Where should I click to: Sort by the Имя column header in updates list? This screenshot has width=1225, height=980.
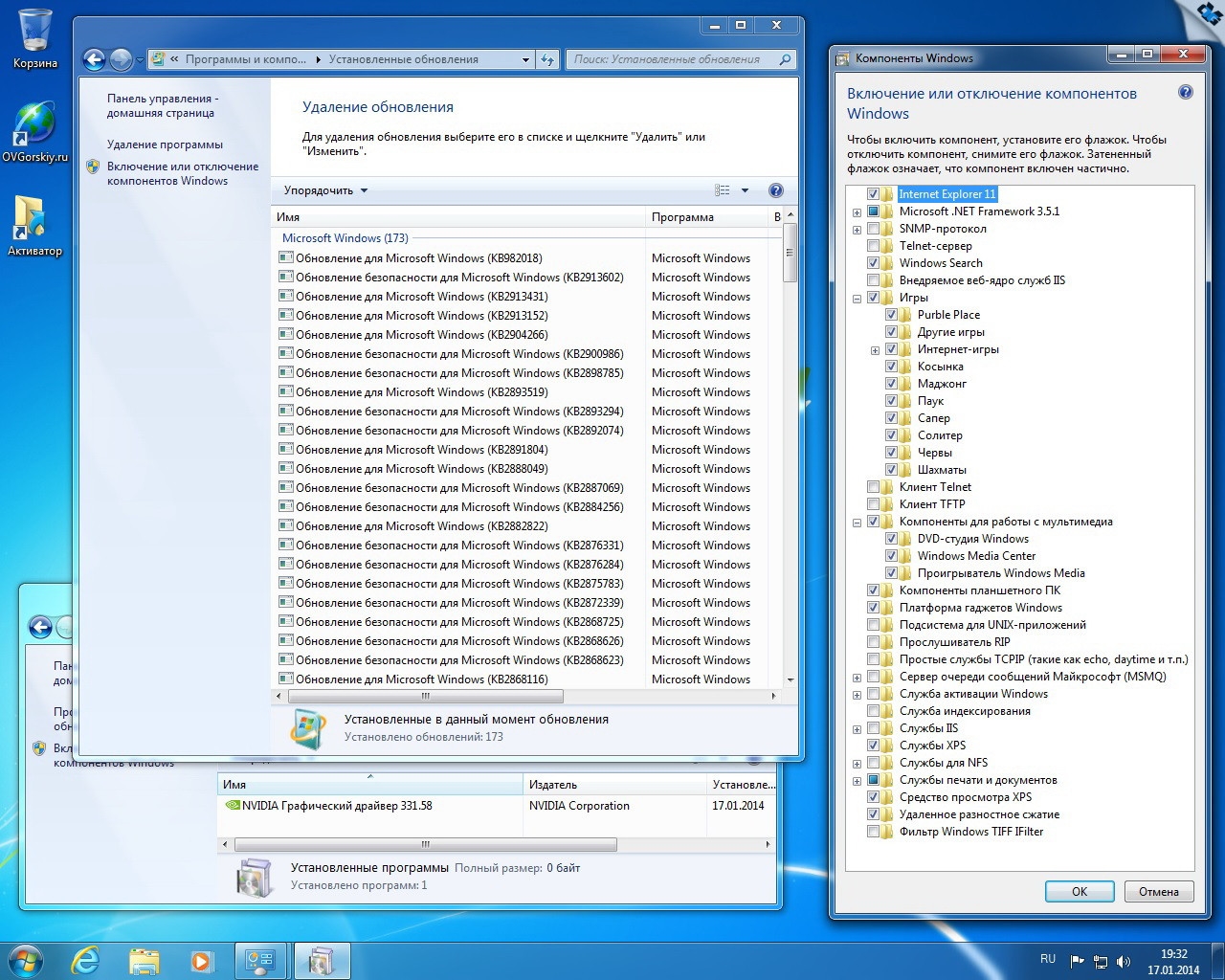(x=458, y=217)
